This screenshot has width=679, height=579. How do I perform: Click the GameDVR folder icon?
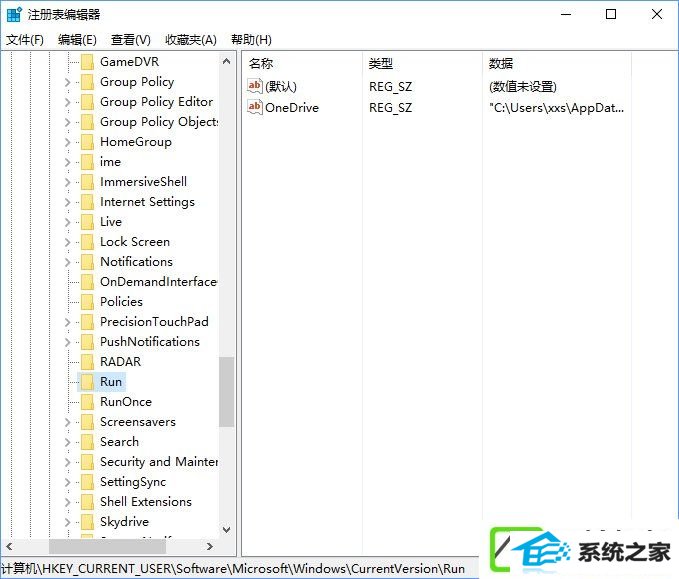87,62
